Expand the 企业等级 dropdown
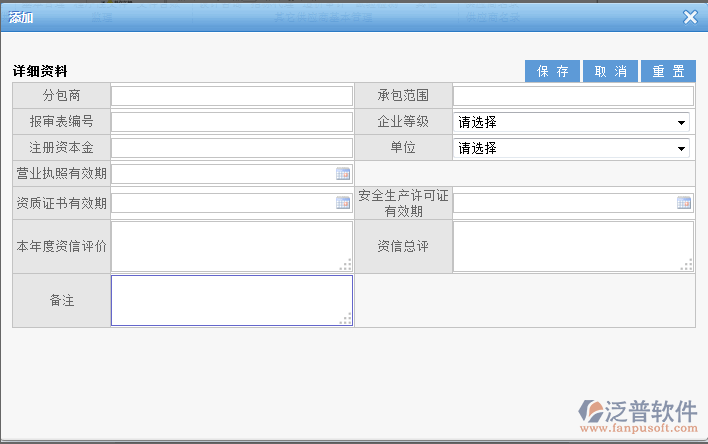The height and width of the screenshot is (444, 708). [571, 122]
